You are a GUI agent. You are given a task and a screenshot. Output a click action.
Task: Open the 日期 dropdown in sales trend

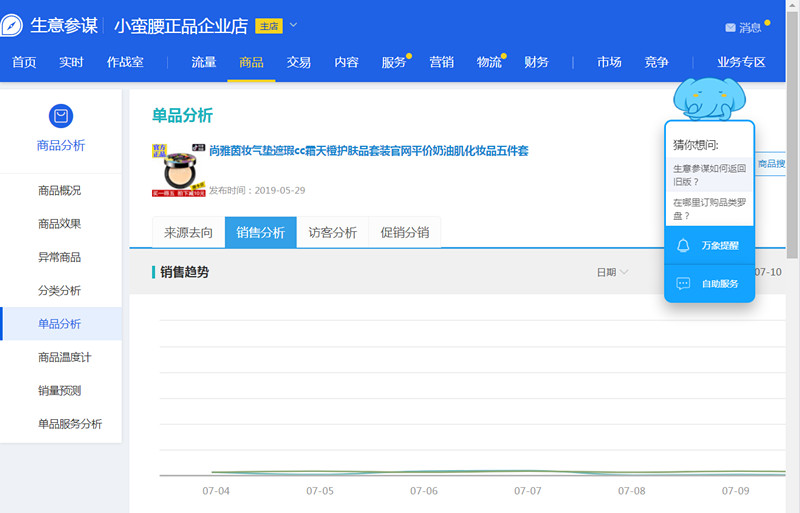coord(612,272)
